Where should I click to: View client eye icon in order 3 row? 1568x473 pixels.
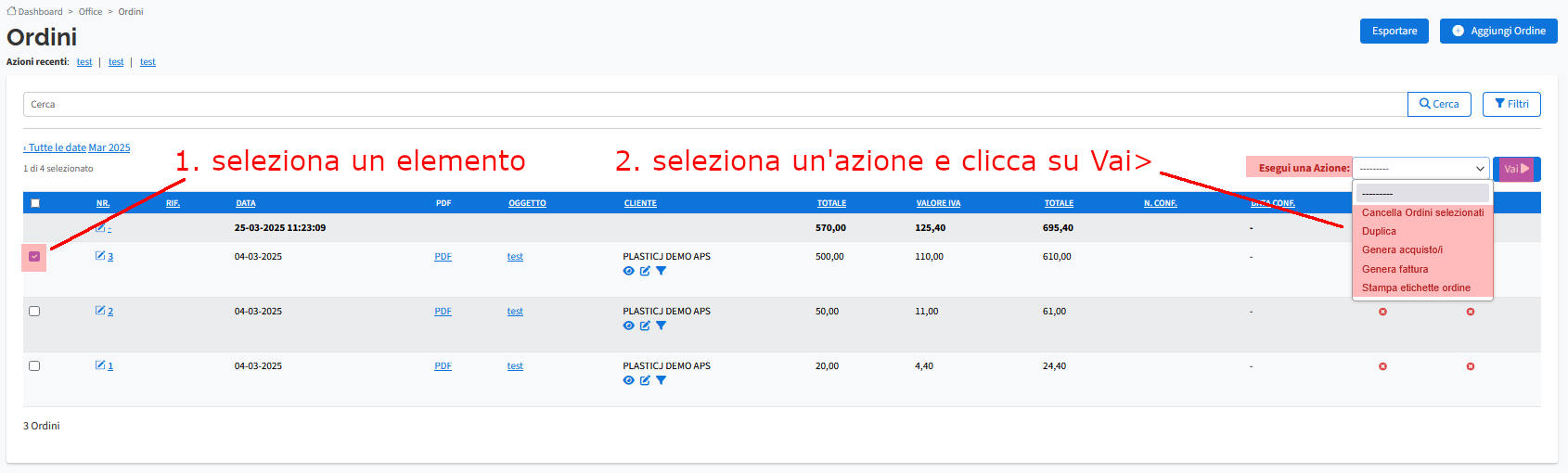pos(629,271)
